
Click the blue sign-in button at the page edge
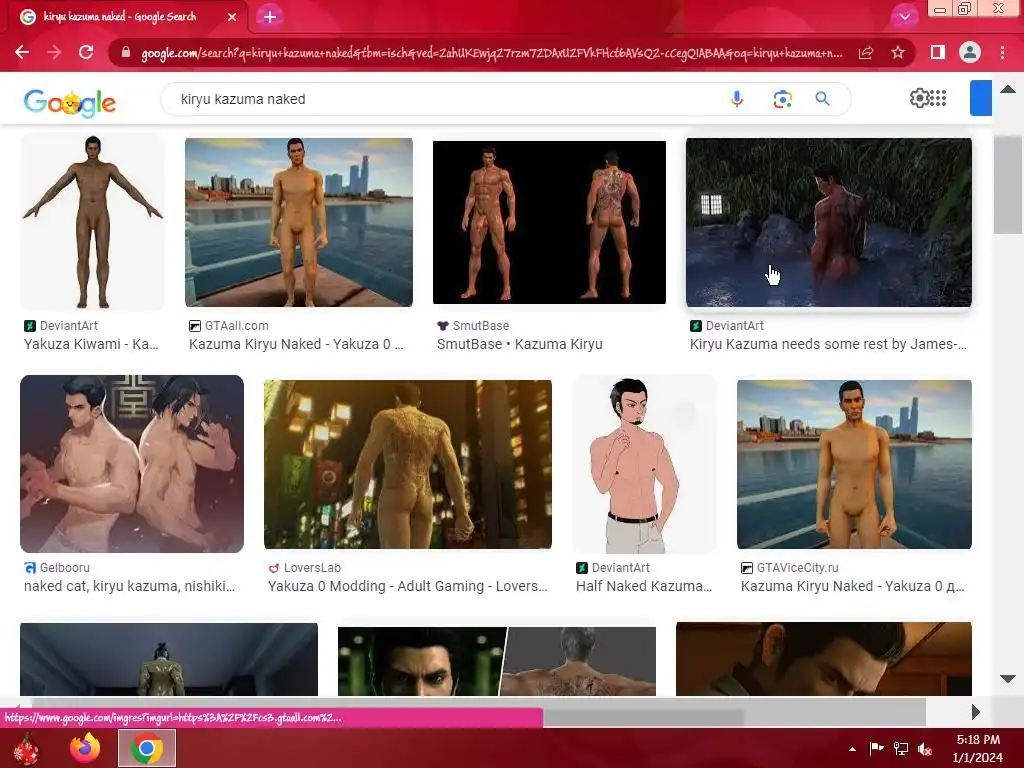coord(981,98)
